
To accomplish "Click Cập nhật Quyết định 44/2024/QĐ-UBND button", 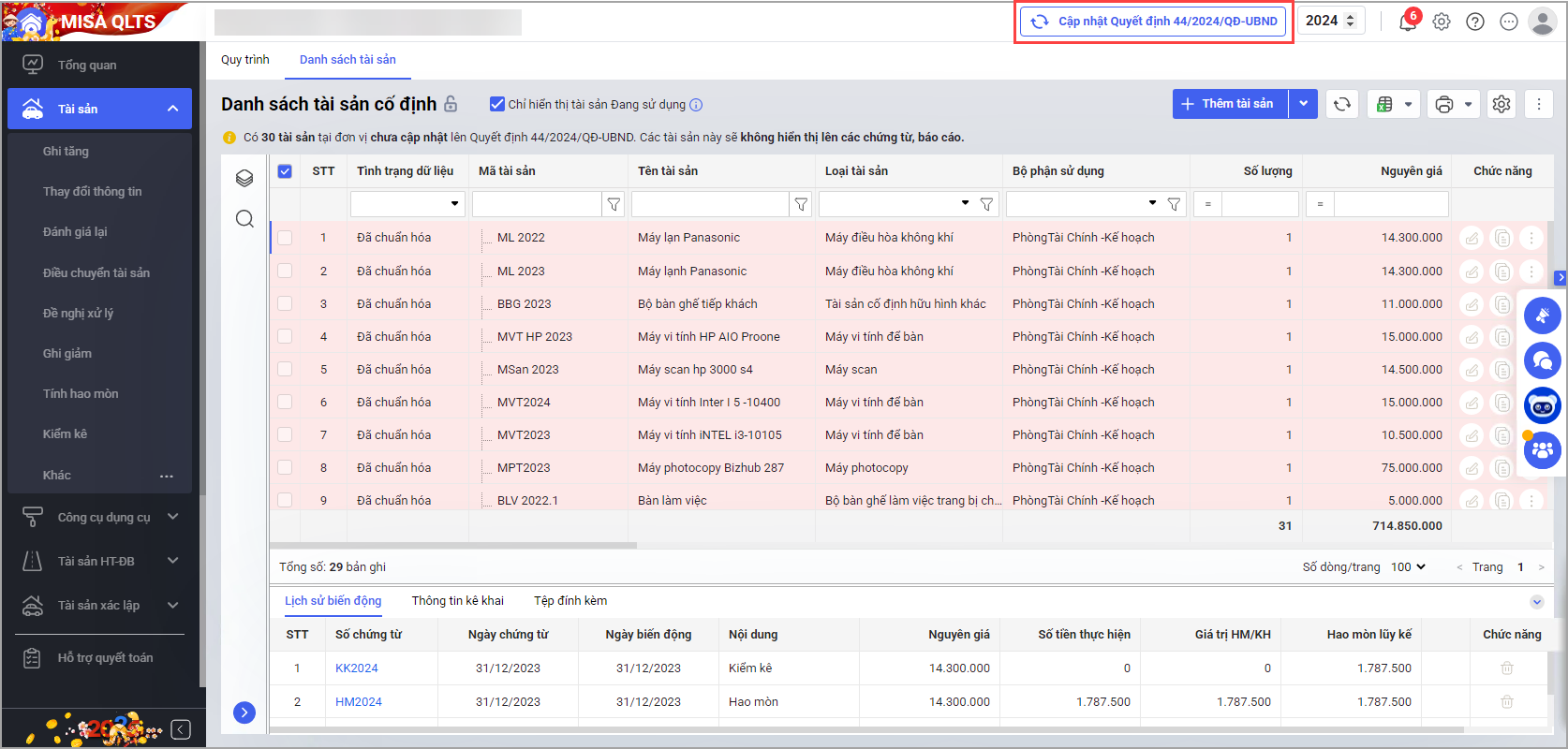I will (x=1156, y=22).
